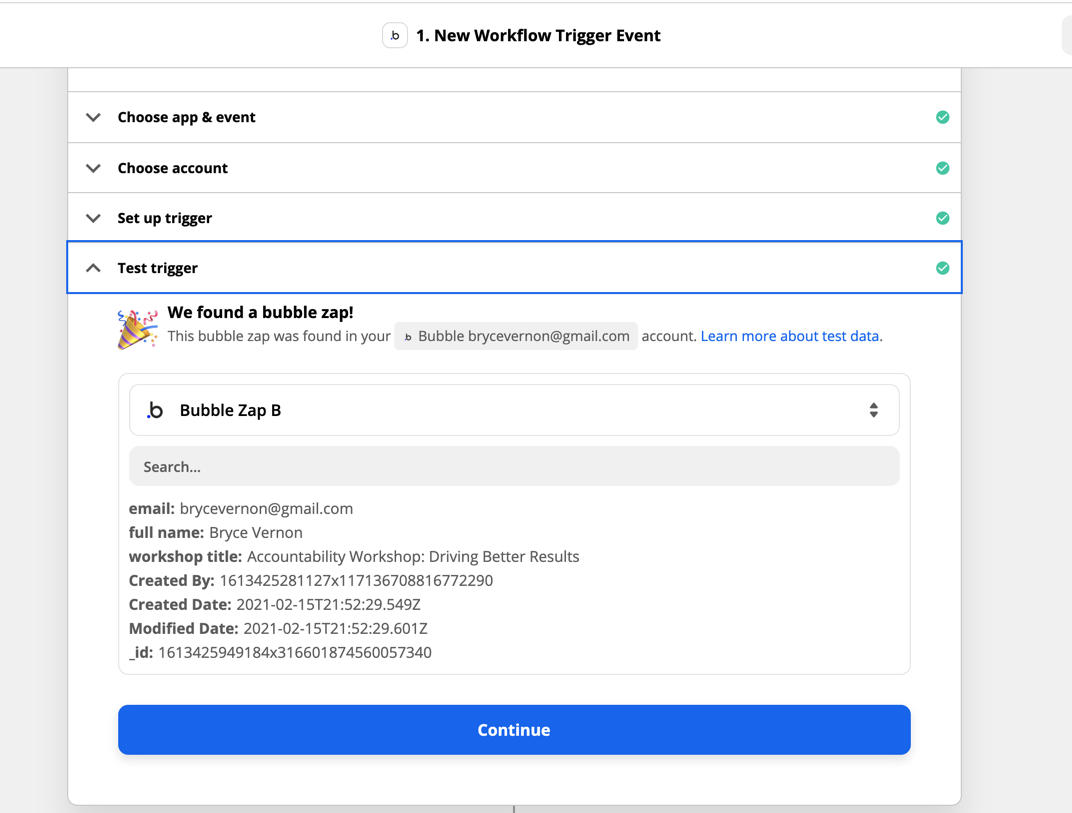The width and height of the screenshot is (1072, 813).
Task: Click the New Workflow Trigger Event title bar
Action: (539, 35)
